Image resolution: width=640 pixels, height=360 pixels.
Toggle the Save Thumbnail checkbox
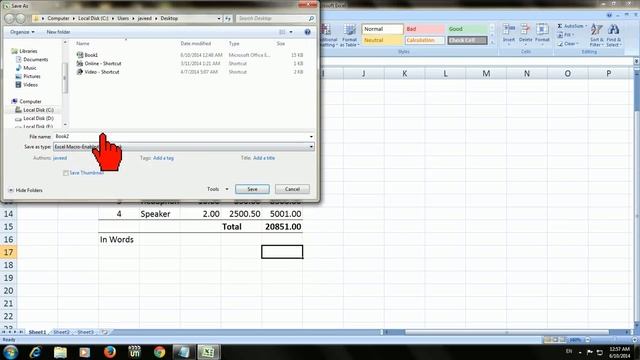pos(65,173)
